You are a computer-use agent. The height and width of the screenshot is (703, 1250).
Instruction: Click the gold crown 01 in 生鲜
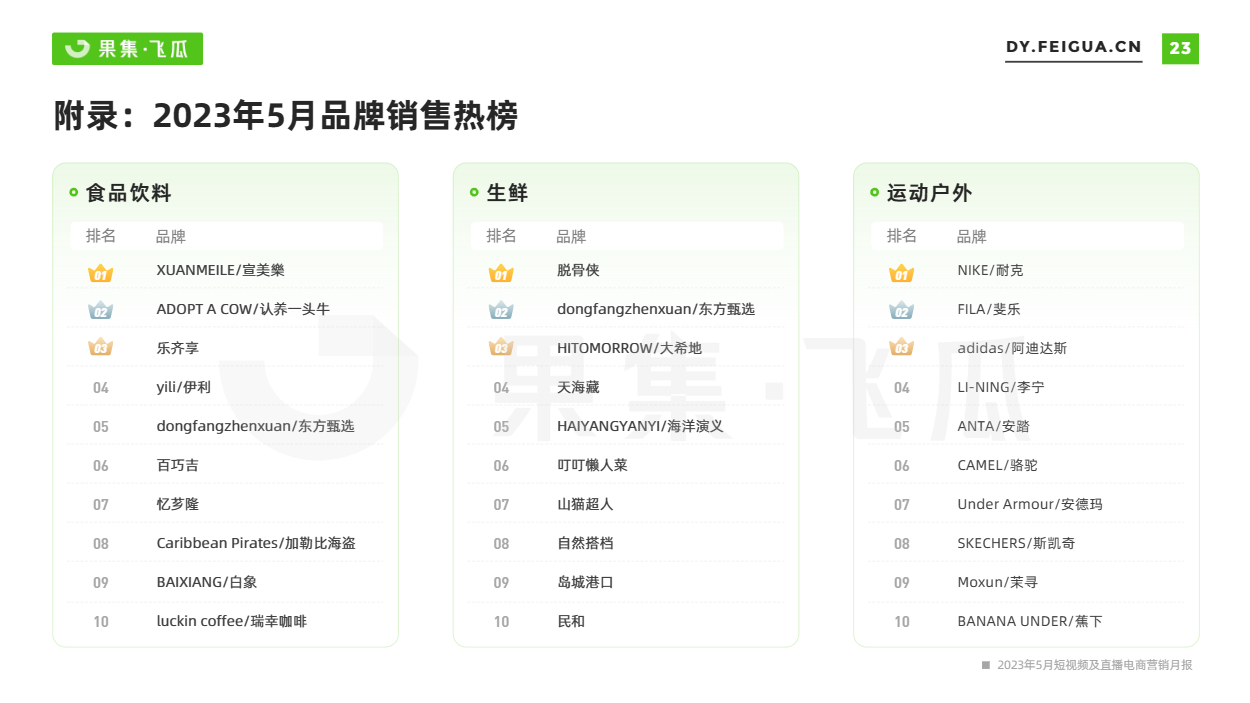coord(501,272)
